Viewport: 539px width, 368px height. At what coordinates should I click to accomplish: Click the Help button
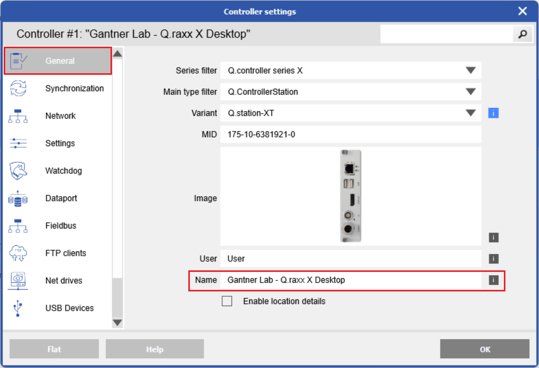(x=155, y=349)
